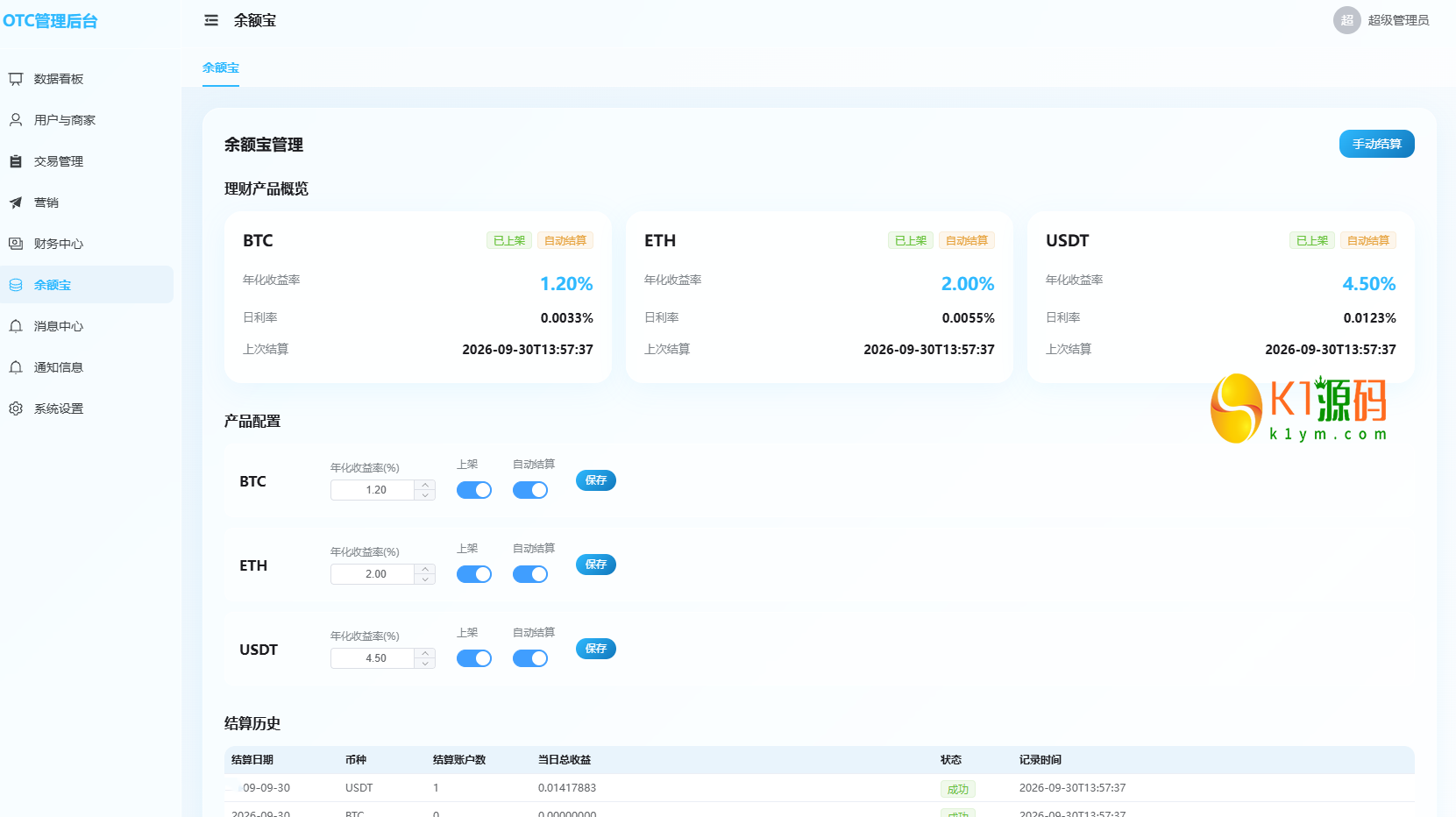
Task: Click the 交易管理 clipboard icon
Action: 16,161
